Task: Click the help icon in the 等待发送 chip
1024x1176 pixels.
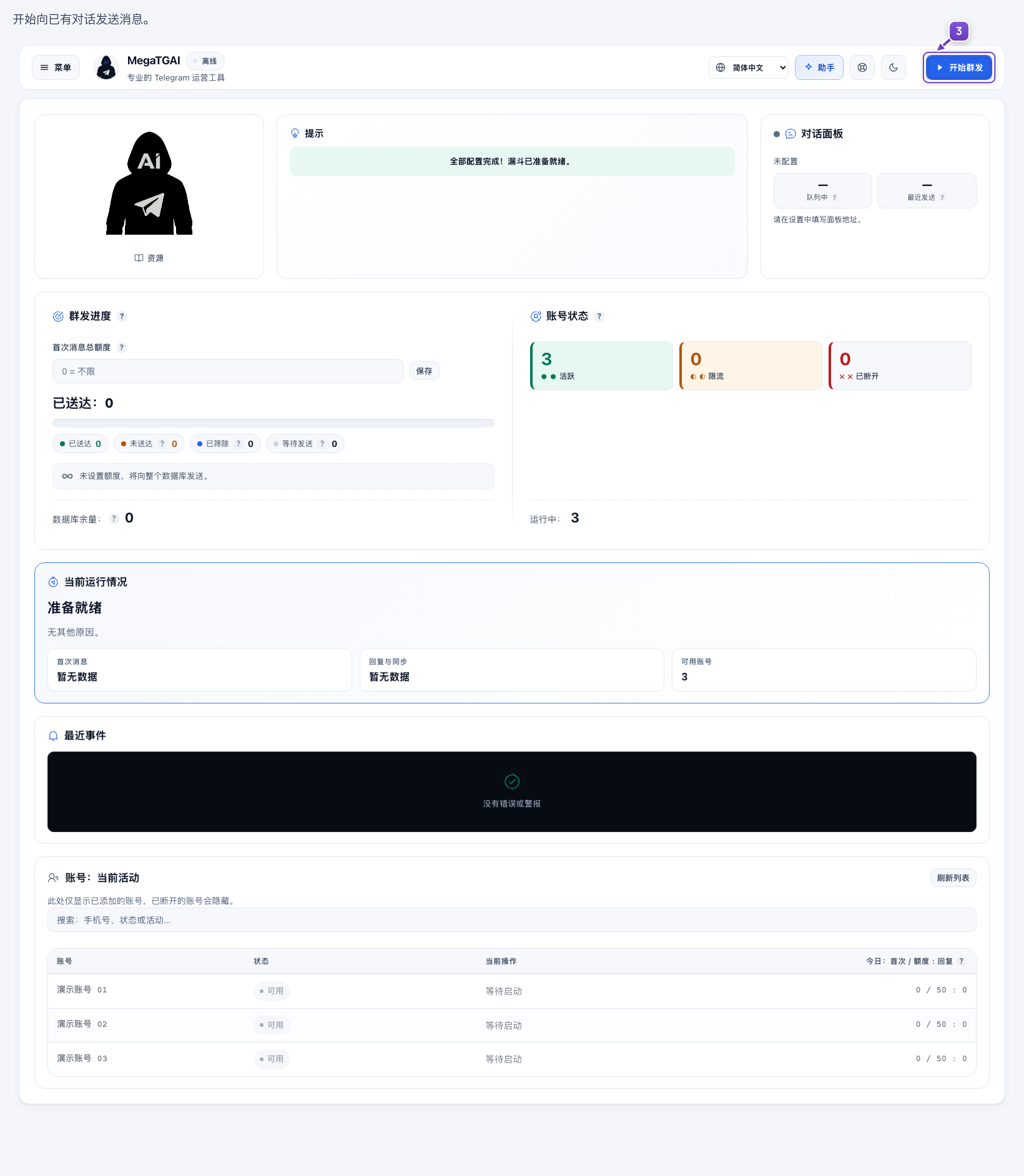Action: point(322,444)
